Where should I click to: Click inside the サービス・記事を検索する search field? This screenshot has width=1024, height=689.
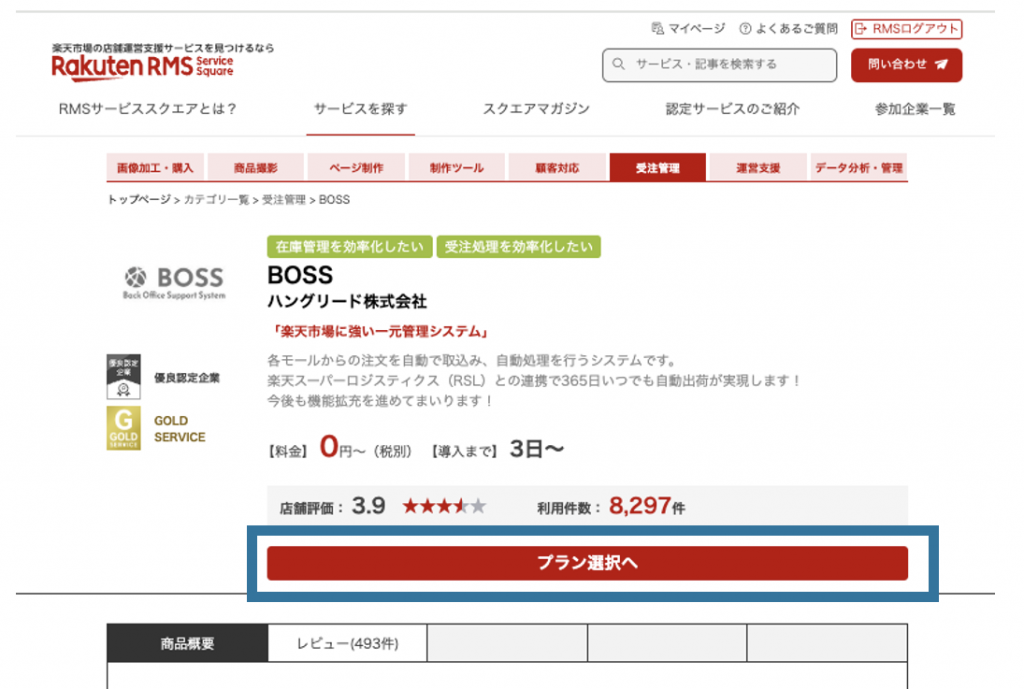720,65
